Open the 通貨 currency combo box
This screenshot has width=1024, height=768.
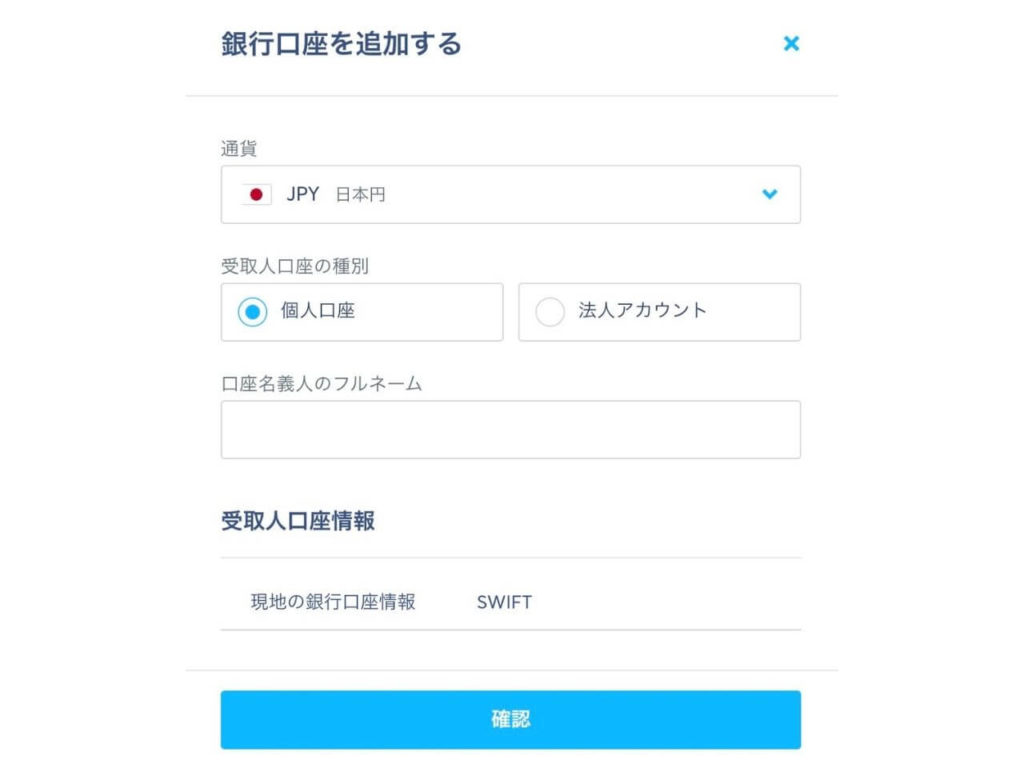510,195
